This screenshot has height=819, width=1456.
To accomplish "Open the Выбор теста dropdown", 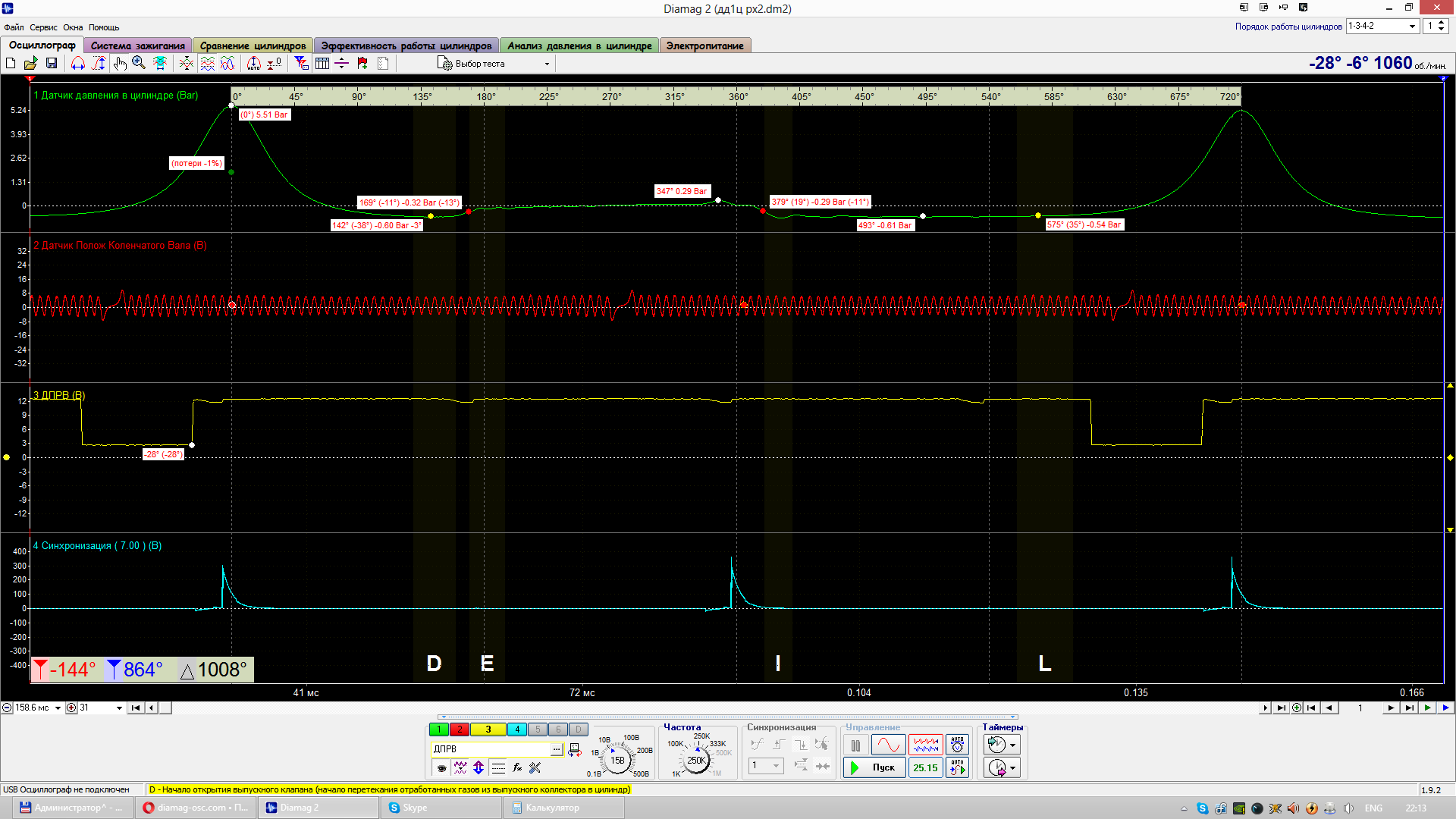I will (494, 64).
